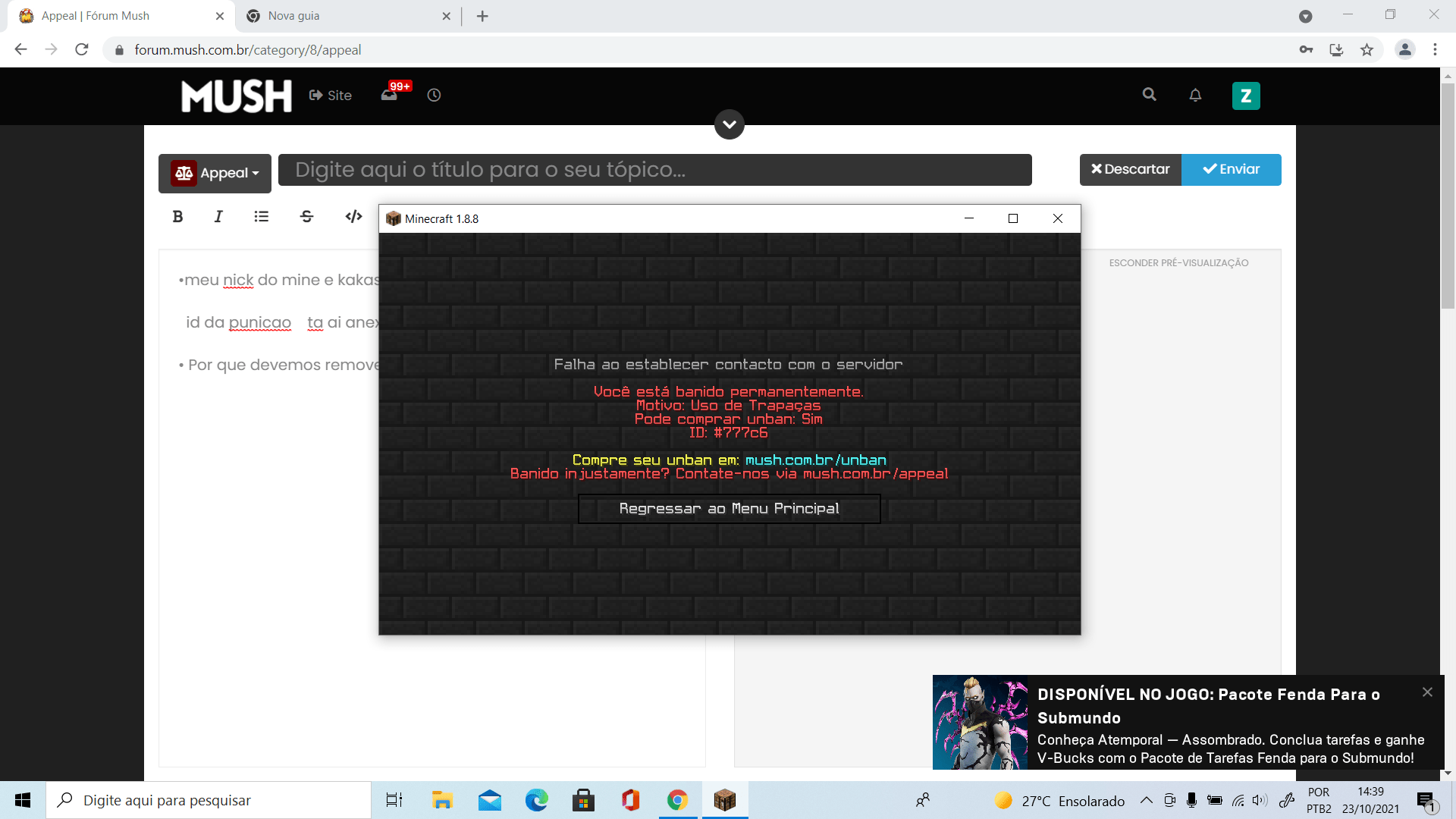Viewport: 1456px width, 819px height.
Task: Open the Chrome profile icon
Action: tap(1405, 50)
